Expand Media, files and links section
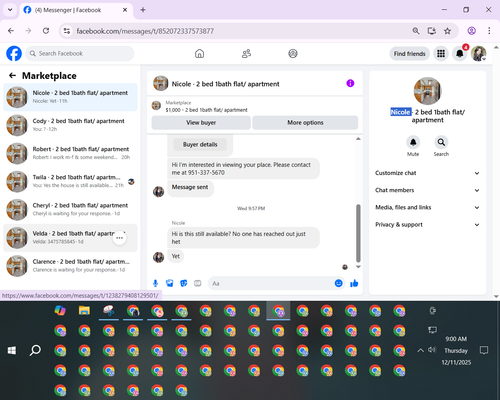The width and height of the screenshot is (500, 400). (x=427, y=207)
